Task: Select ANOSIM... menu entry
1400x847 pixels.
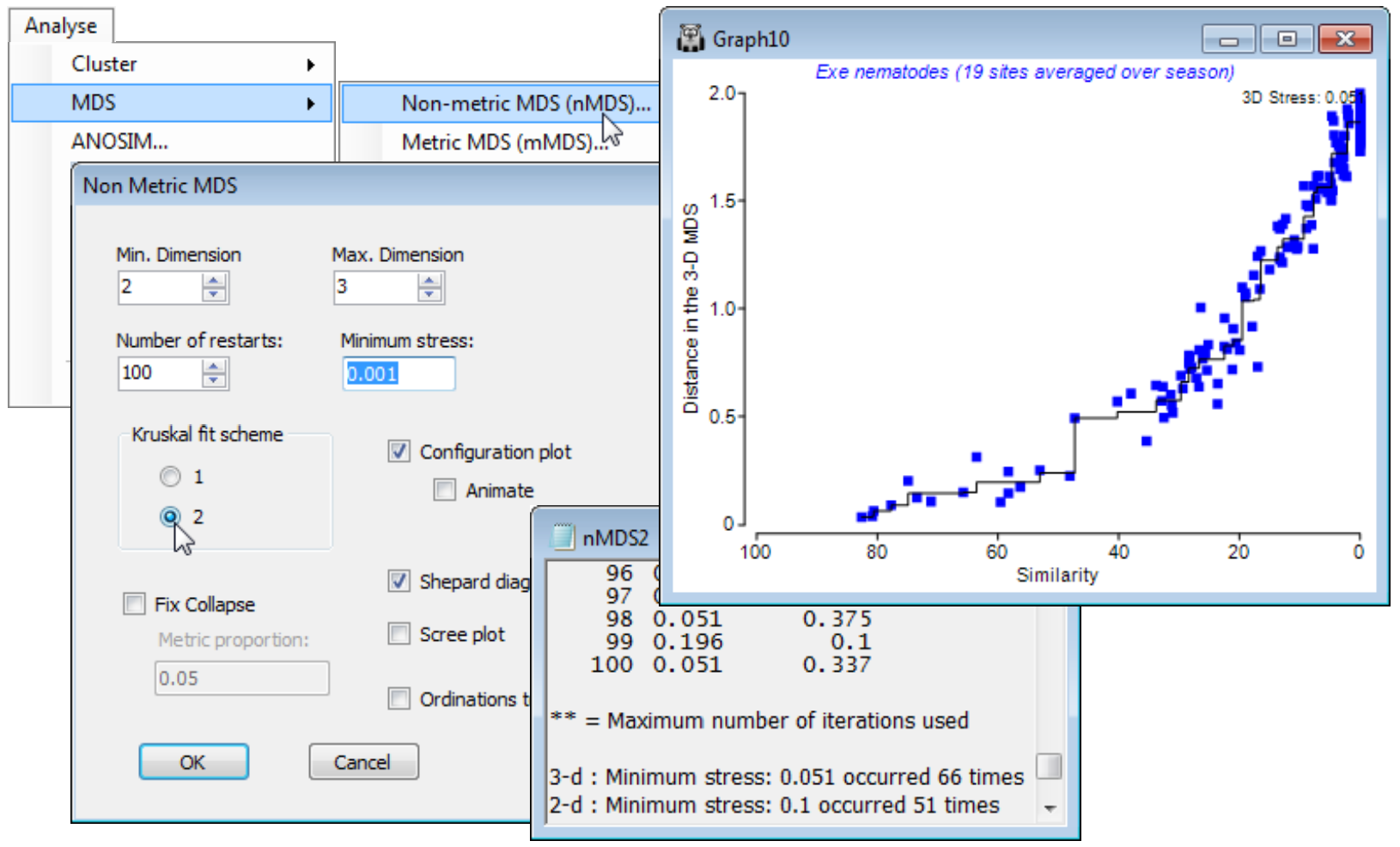Action: pos(172,141)
